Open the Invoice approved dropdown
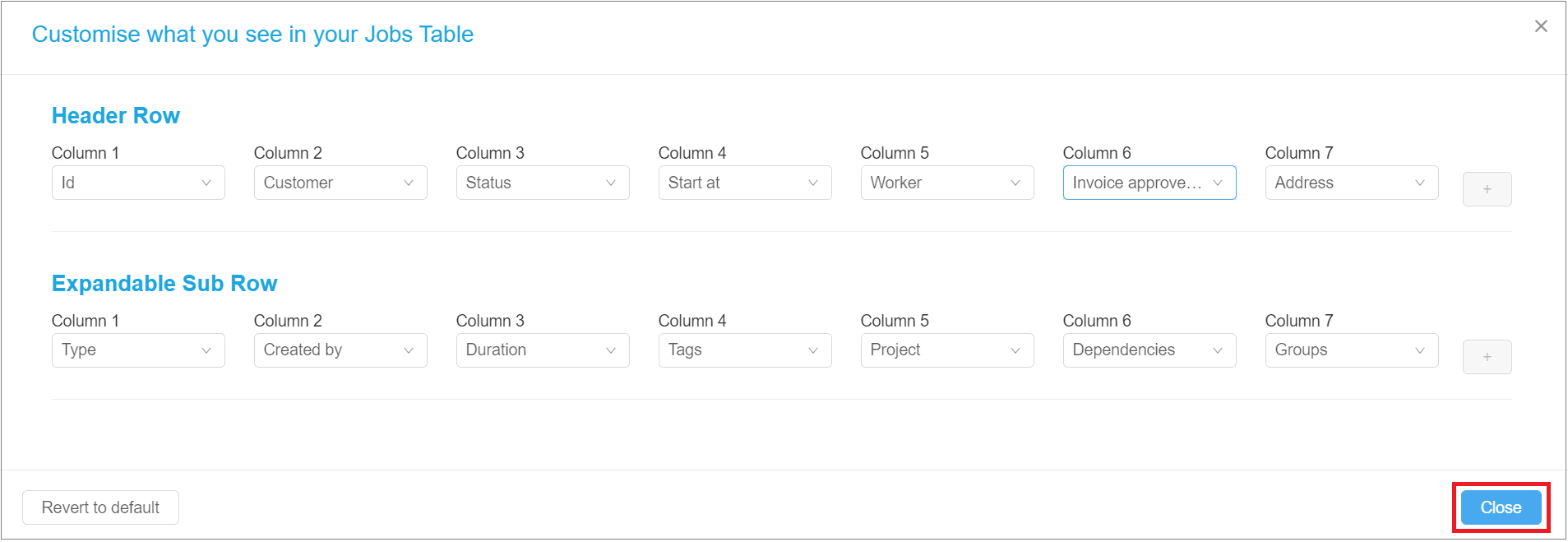Viewport: 1568px width, 542px height. click(1149, 183)
